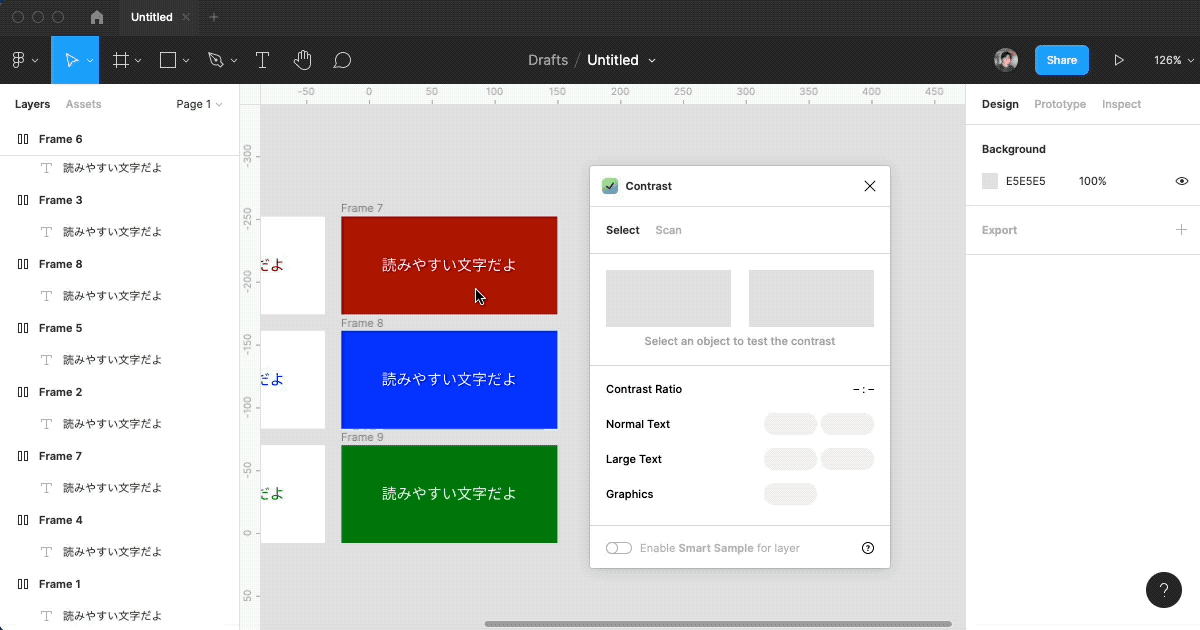Click the blue Share button
The width and height of the screenshot is (1200, 630).
1061,60
